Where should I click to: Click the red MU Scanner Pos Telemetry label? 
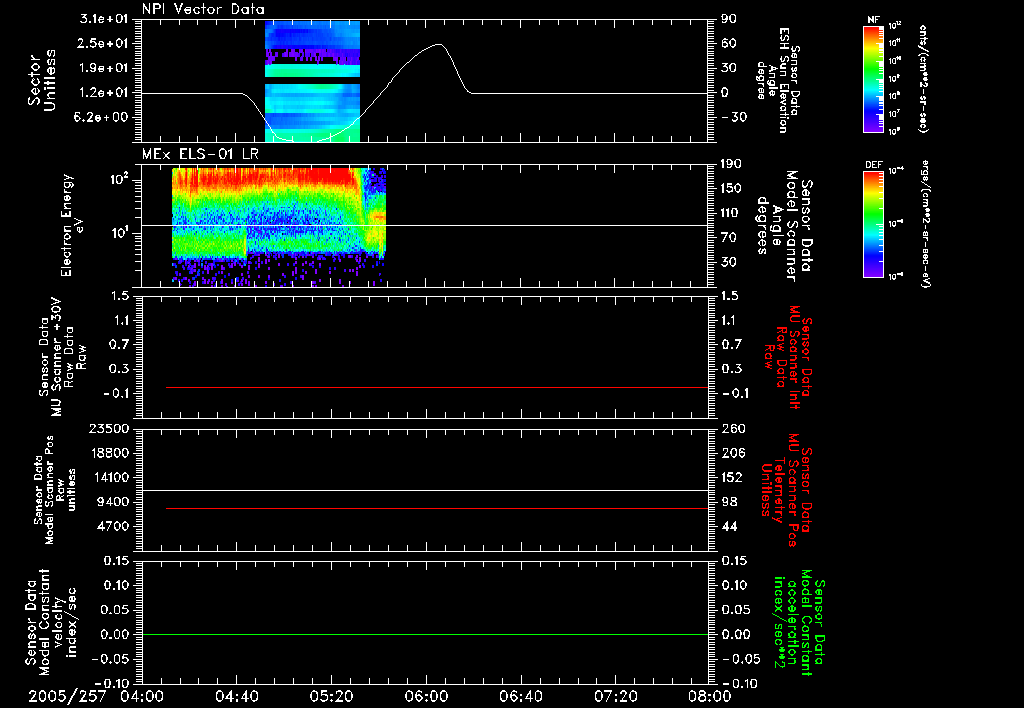[x=786, y=490]
